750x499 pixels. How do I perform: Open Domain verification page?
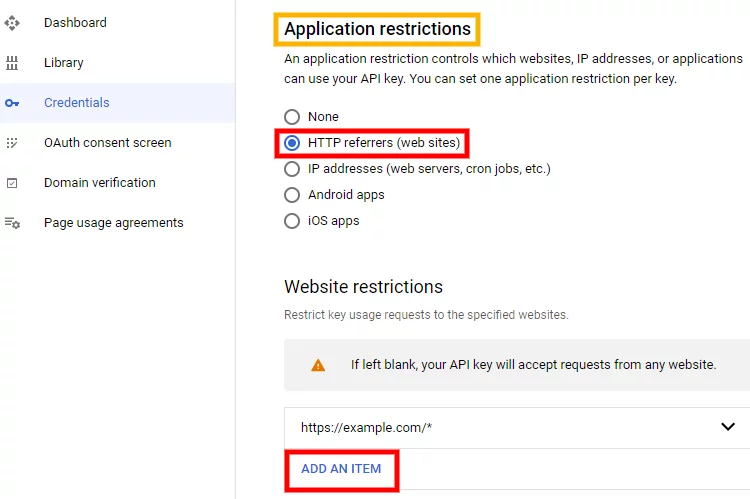tap(99, 183)
